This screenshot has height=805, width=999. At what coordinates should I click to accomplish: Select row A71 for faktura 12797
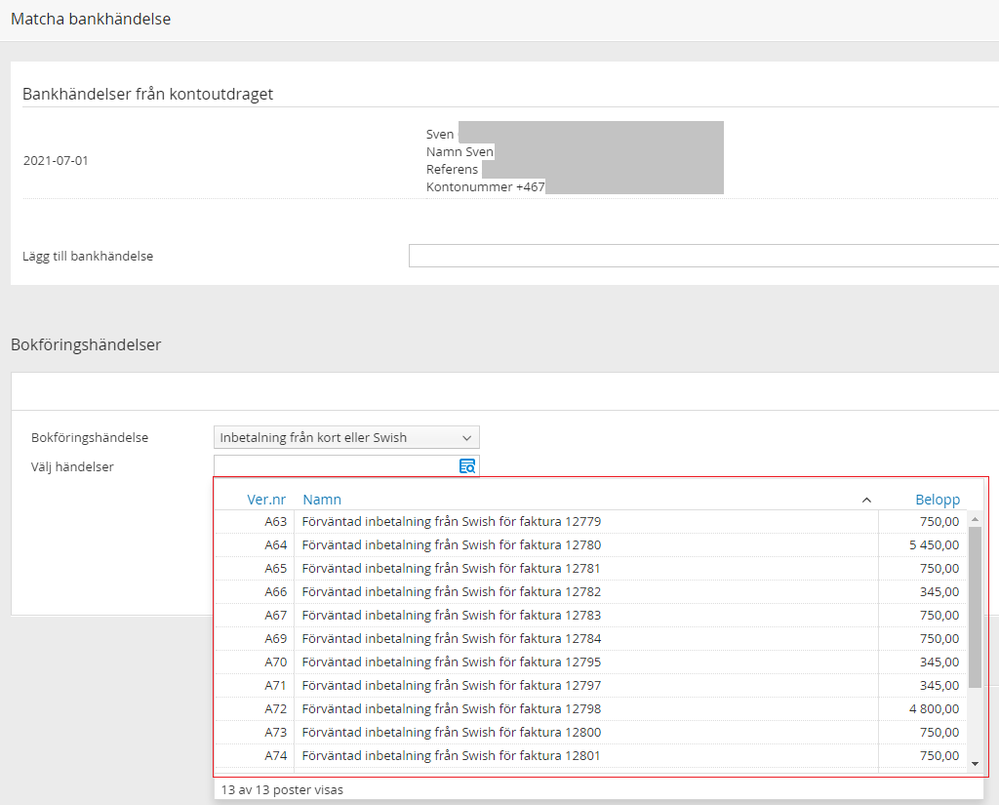click(x=451, y=686)
